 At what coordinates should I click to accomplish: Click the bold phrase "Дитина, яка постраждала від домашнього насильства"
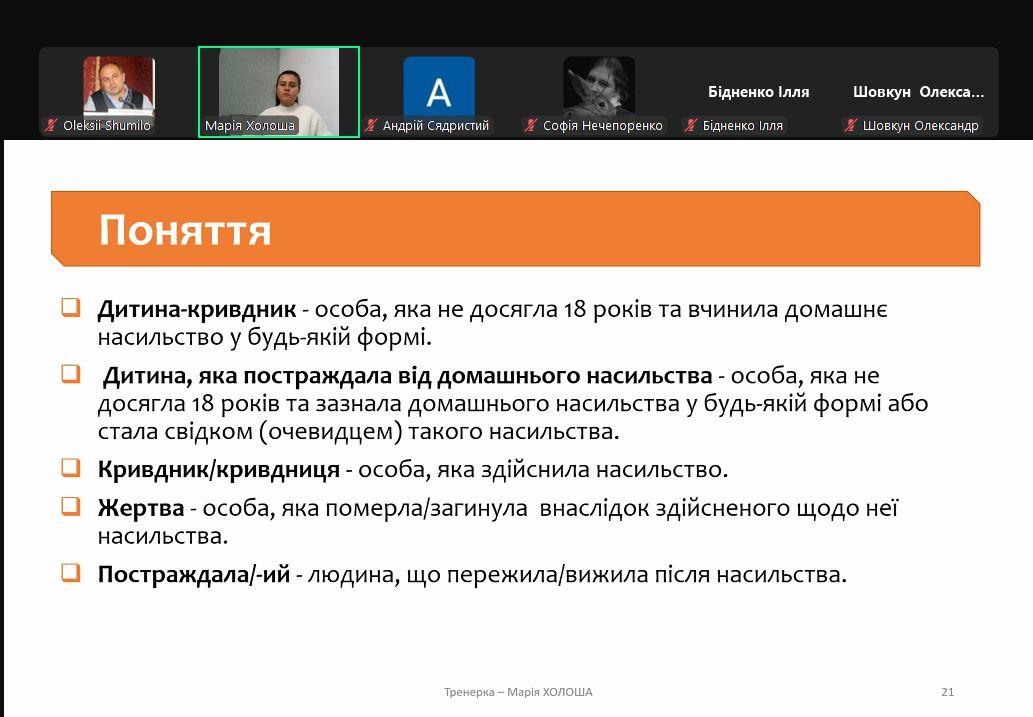click(x=407, y=376)
